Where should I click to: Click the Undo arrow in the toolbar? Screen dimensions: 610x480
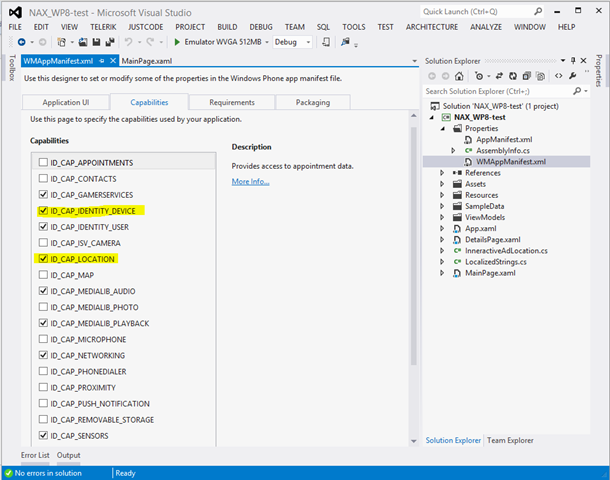(x=127, y=42)
